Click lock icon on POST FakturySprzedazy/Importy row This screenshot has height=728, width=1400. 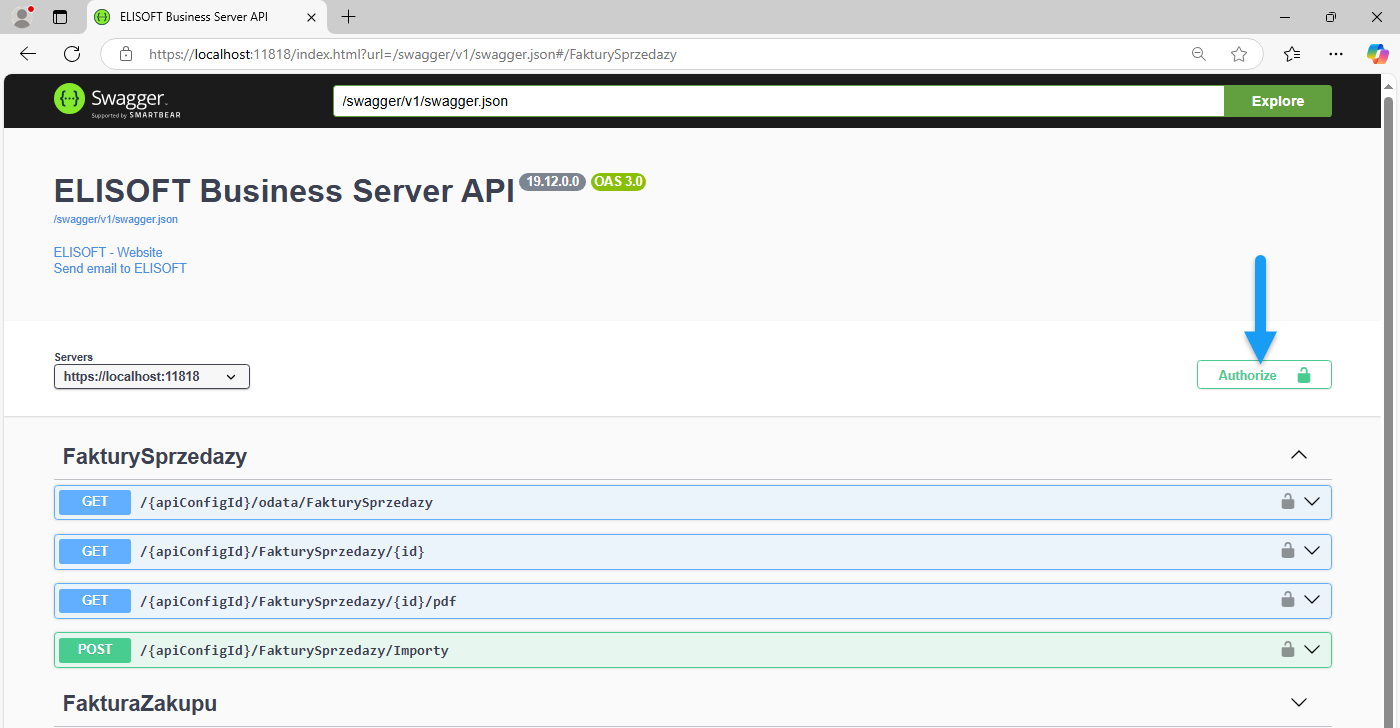click(x=1288, y=650)
